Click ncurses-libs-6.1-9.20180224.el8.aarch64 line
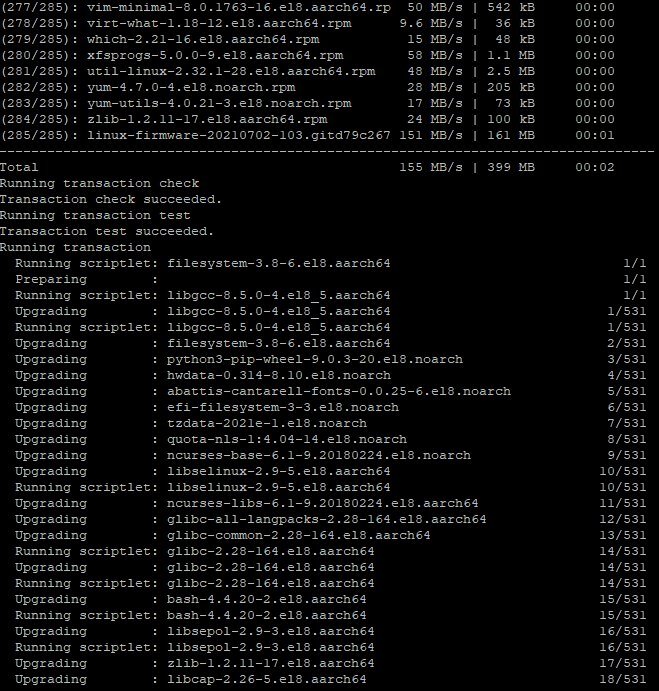The width and height of the screenshot is (659, 691). 323,503
